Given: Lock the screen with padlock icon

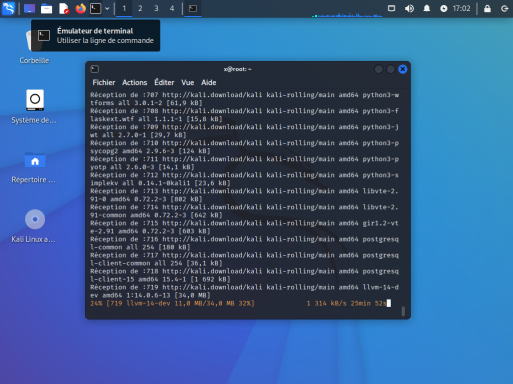Looking at the screenshot, I should click(x=487, y=8).
